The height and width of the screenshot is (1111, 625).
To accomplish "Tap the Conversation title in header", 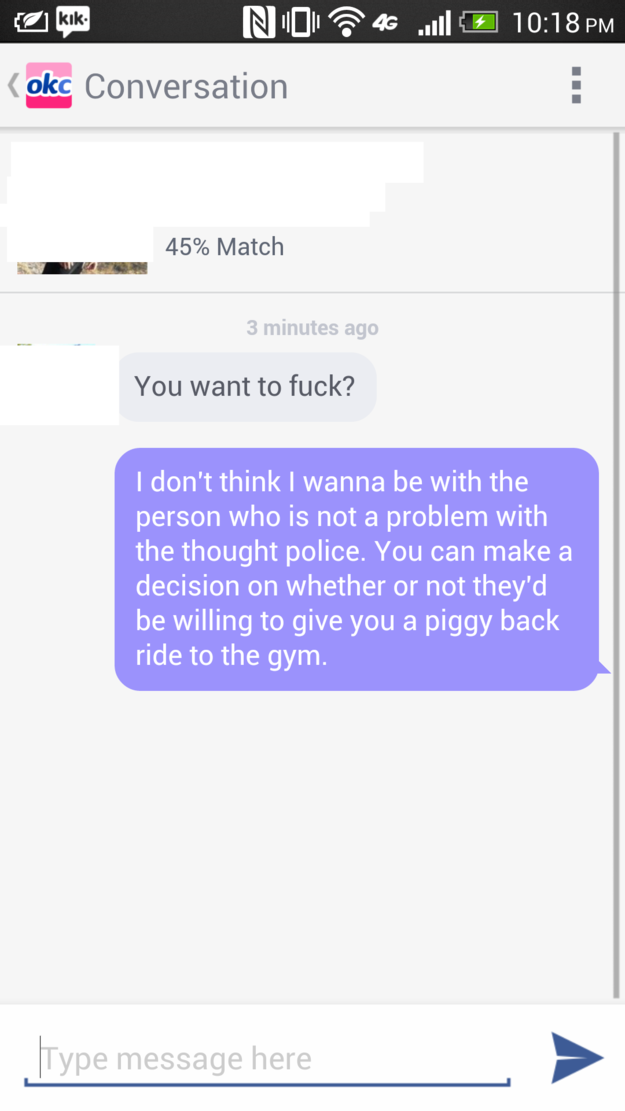I will (186, 86).
